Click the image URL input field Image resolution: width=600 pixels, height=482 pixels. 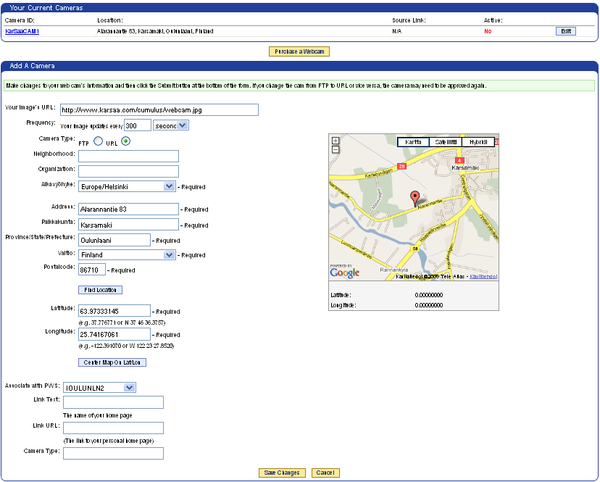click(158, 110)
